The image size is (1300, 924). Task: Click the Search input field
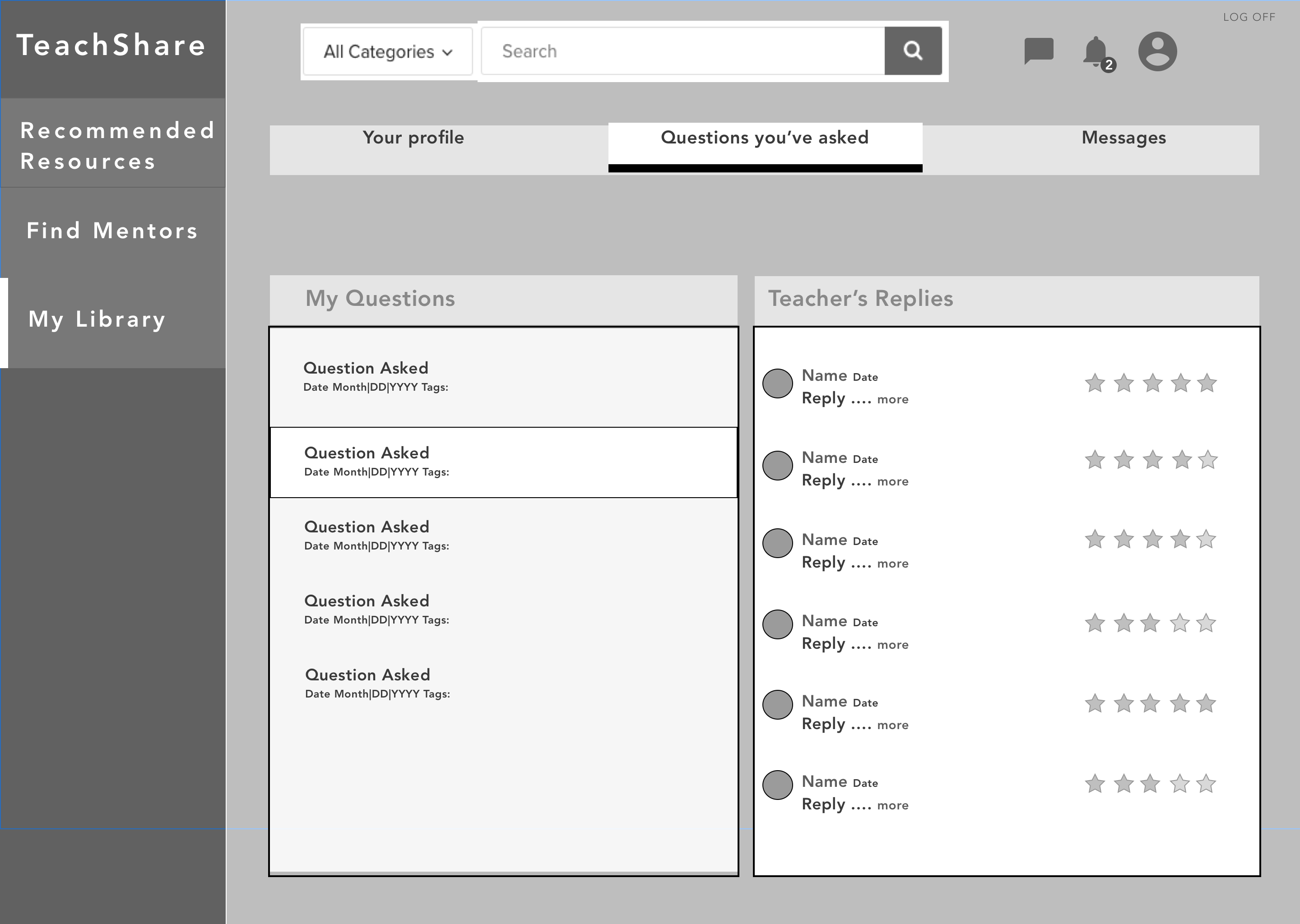coord(682,51)
